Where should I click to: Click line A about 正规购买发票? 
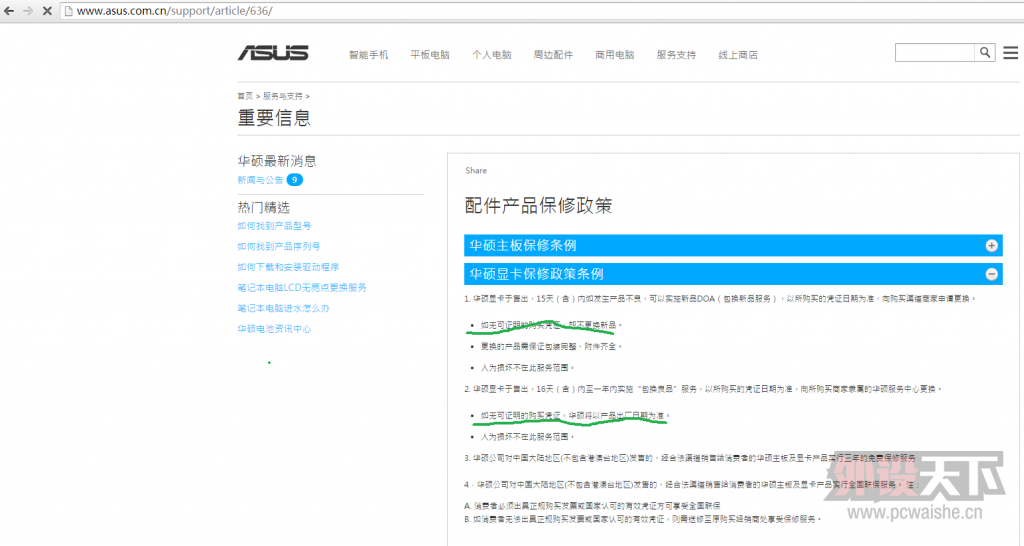592,506
